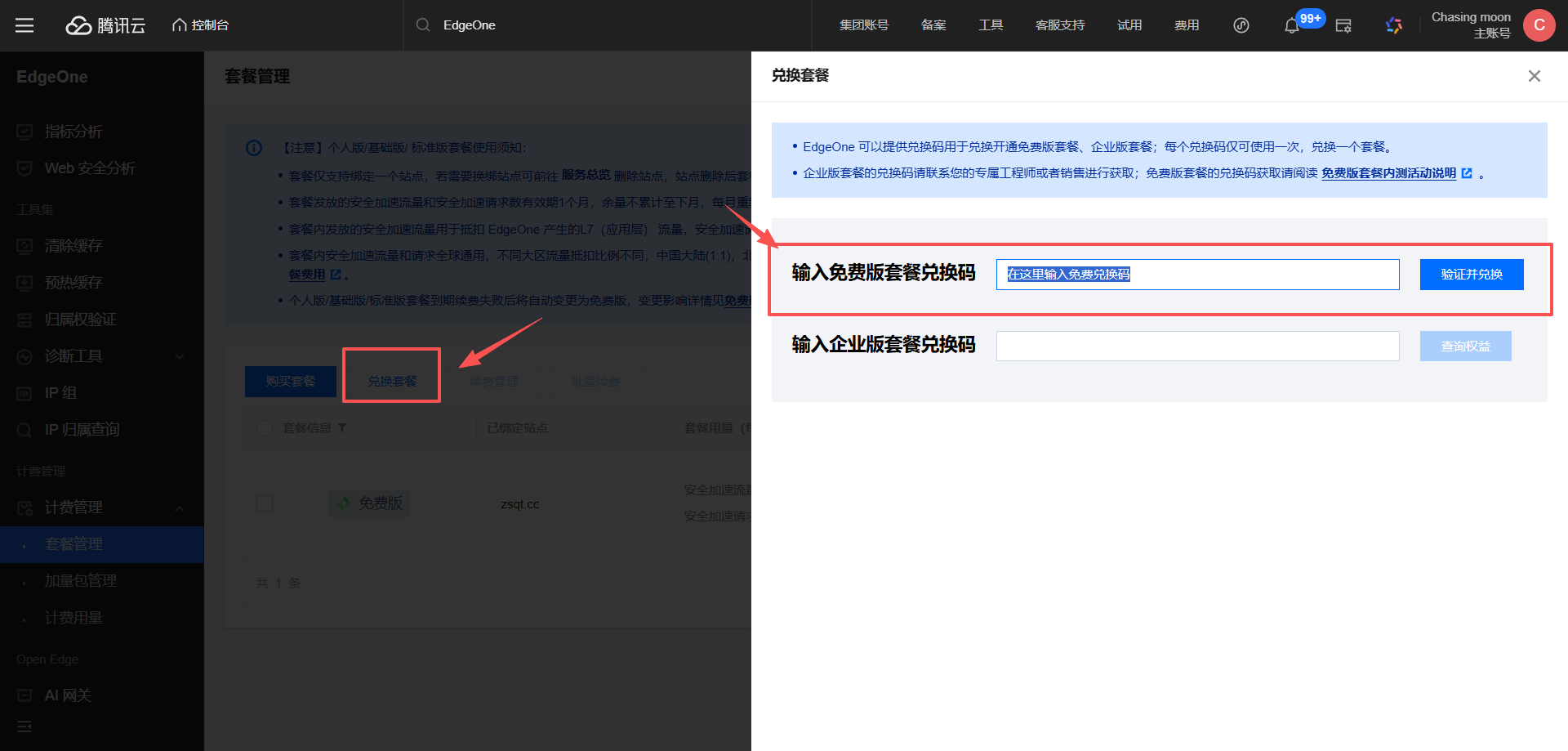Click 续费管理 button
This screenshot has width=1568, height=751.
pos(494,382)
